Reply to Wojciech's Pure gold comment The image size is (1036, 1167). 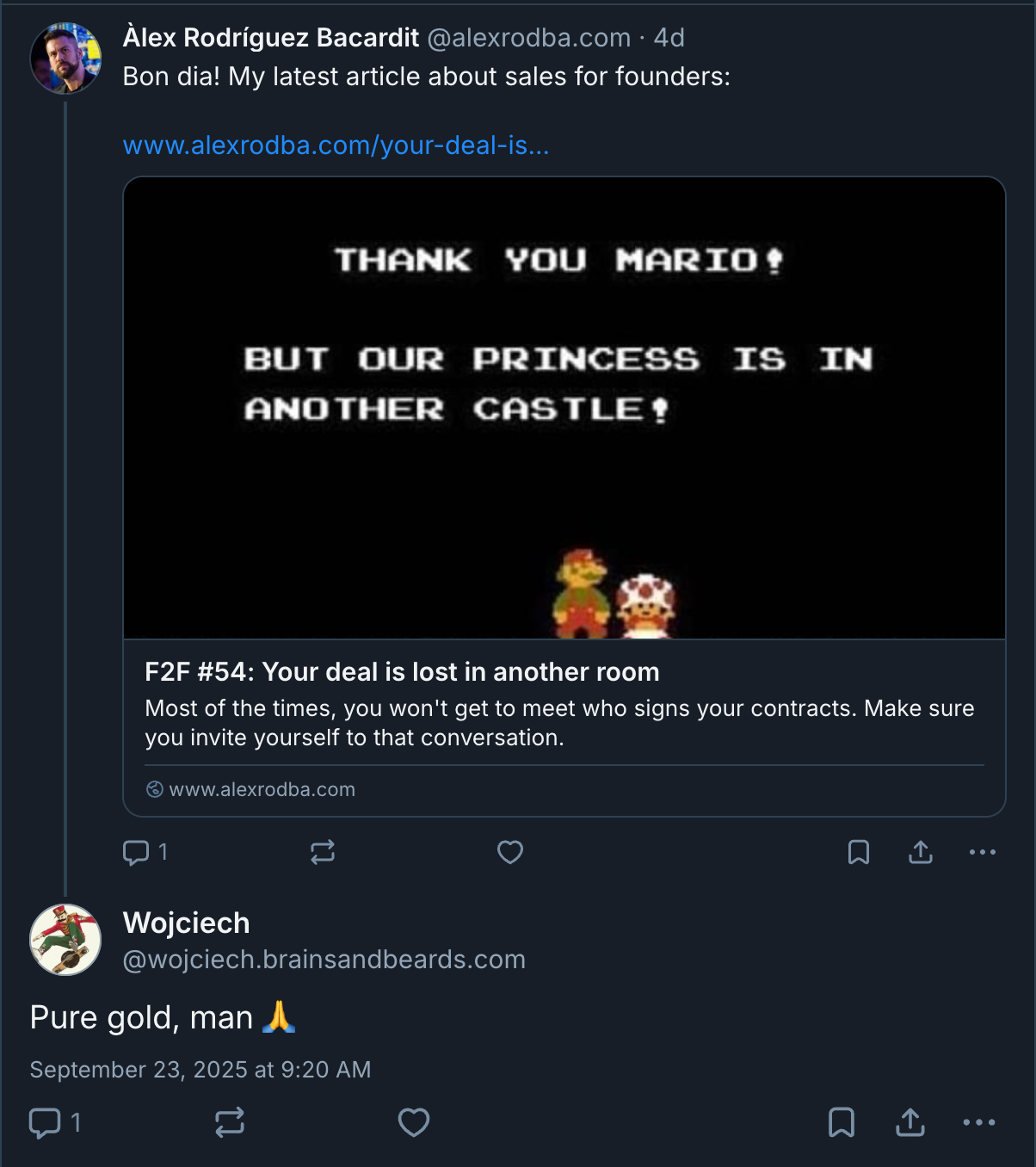coord(45,1122)
